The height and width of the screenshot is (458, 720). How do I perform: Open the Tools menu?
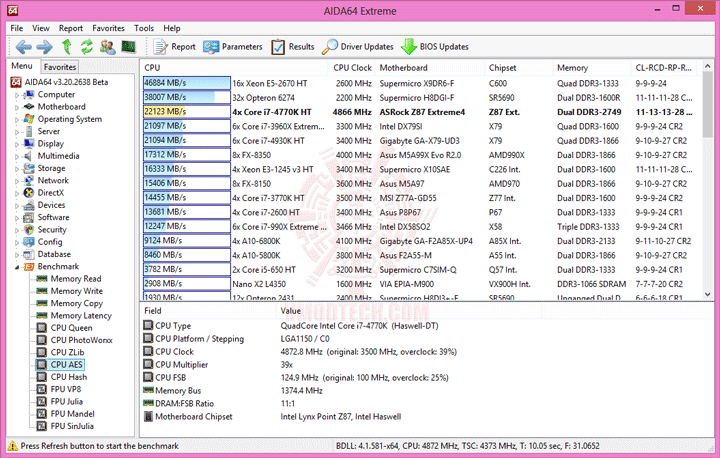tap(144, 28)
